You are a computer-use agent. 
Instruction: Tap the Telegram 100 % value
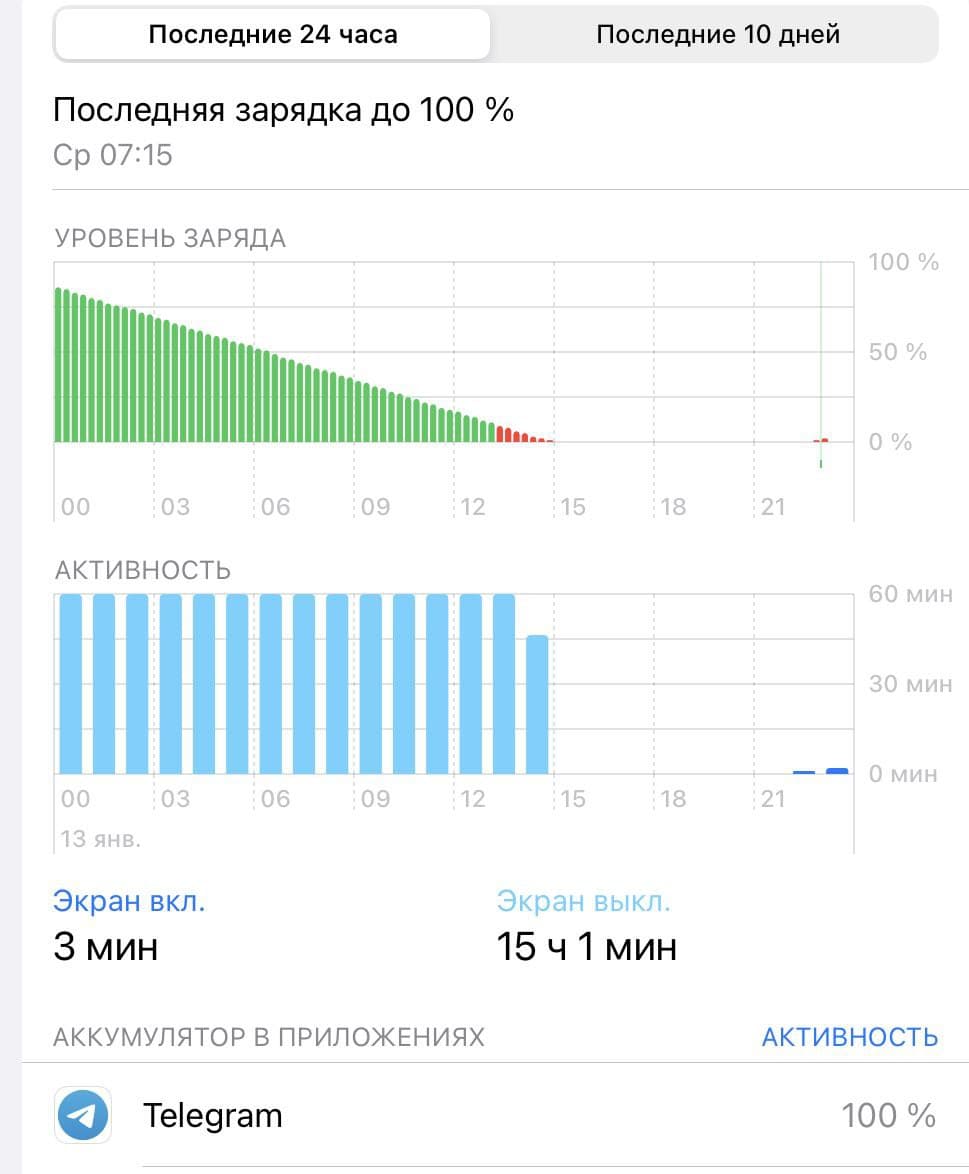[x=888, y=1115]
